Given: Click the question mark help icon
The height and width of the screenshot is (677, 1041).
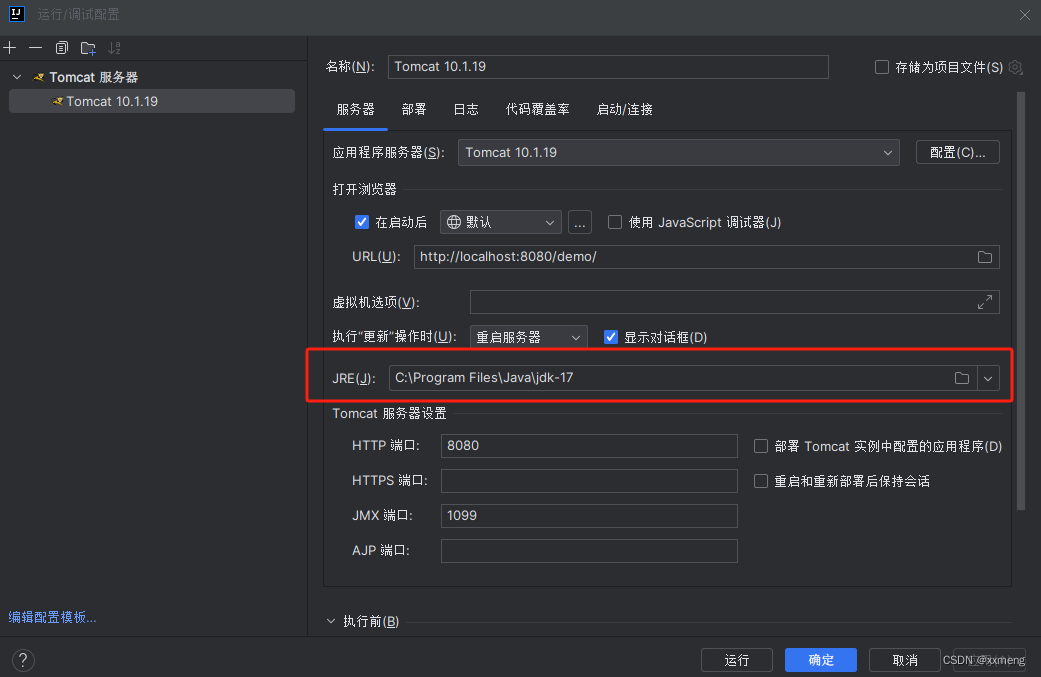Looking at the screenshot, I should 23,660.
